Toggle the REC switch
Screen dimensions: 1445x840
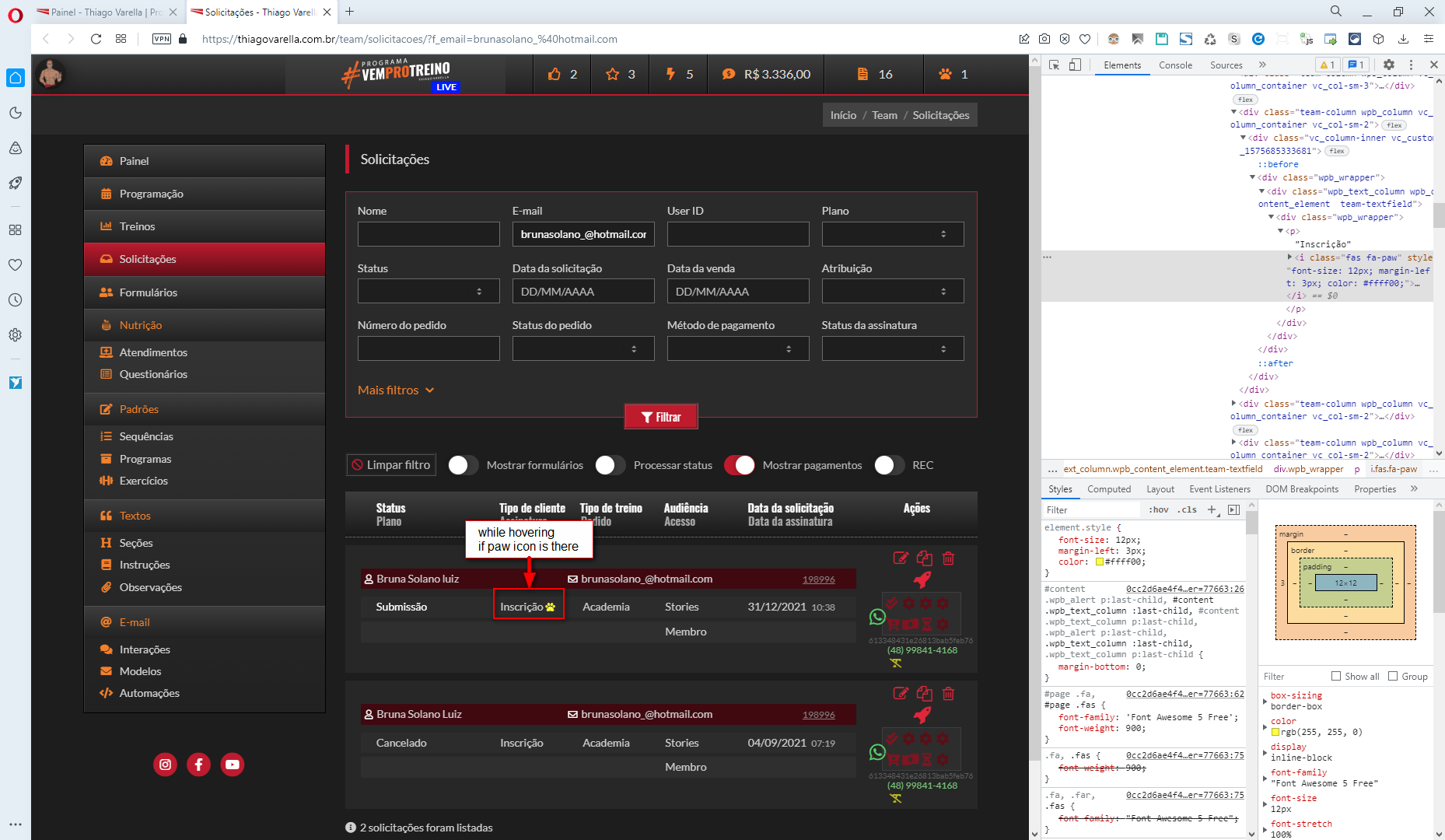pos(890,465)
